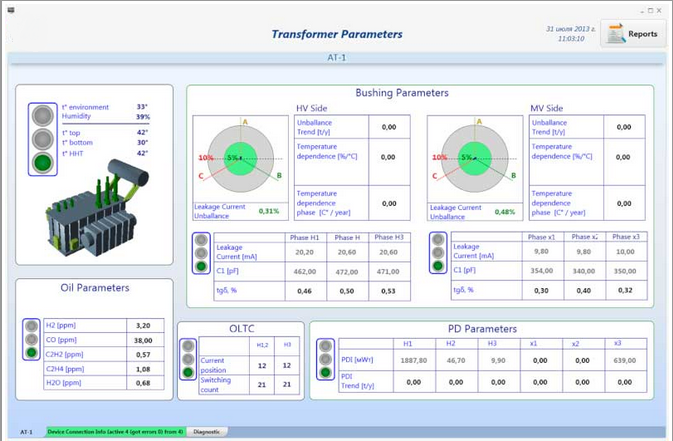This screenshot has height=441, width=673.
Task: Switch to the Diagnostic tab
Action: 207,432
